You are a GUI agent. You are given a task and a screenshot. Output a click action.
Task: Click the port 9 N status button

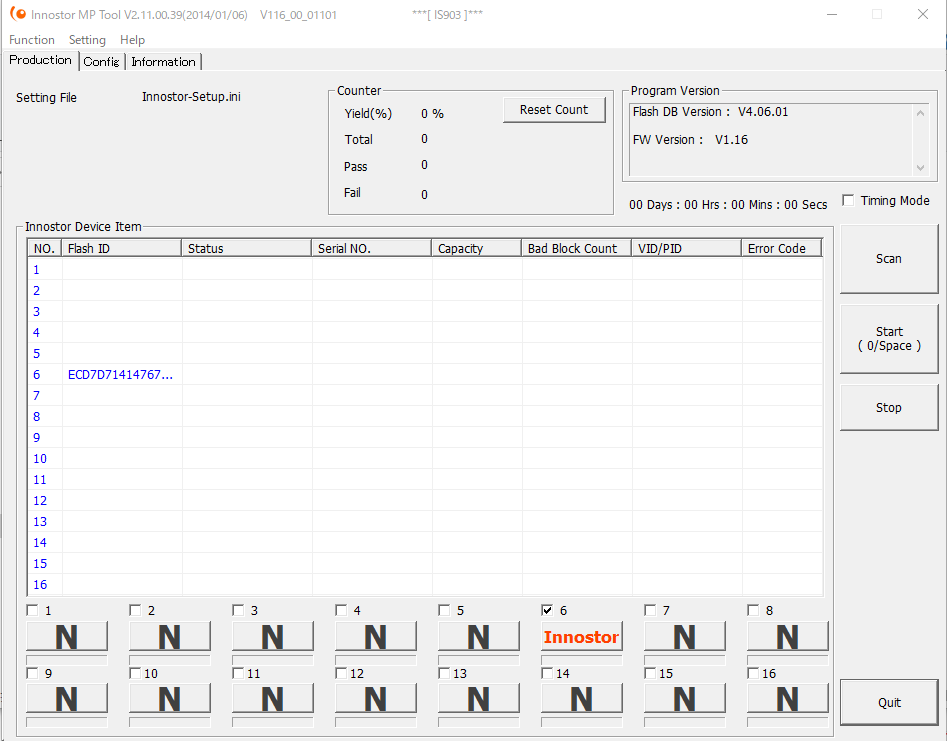pos(66,699)
